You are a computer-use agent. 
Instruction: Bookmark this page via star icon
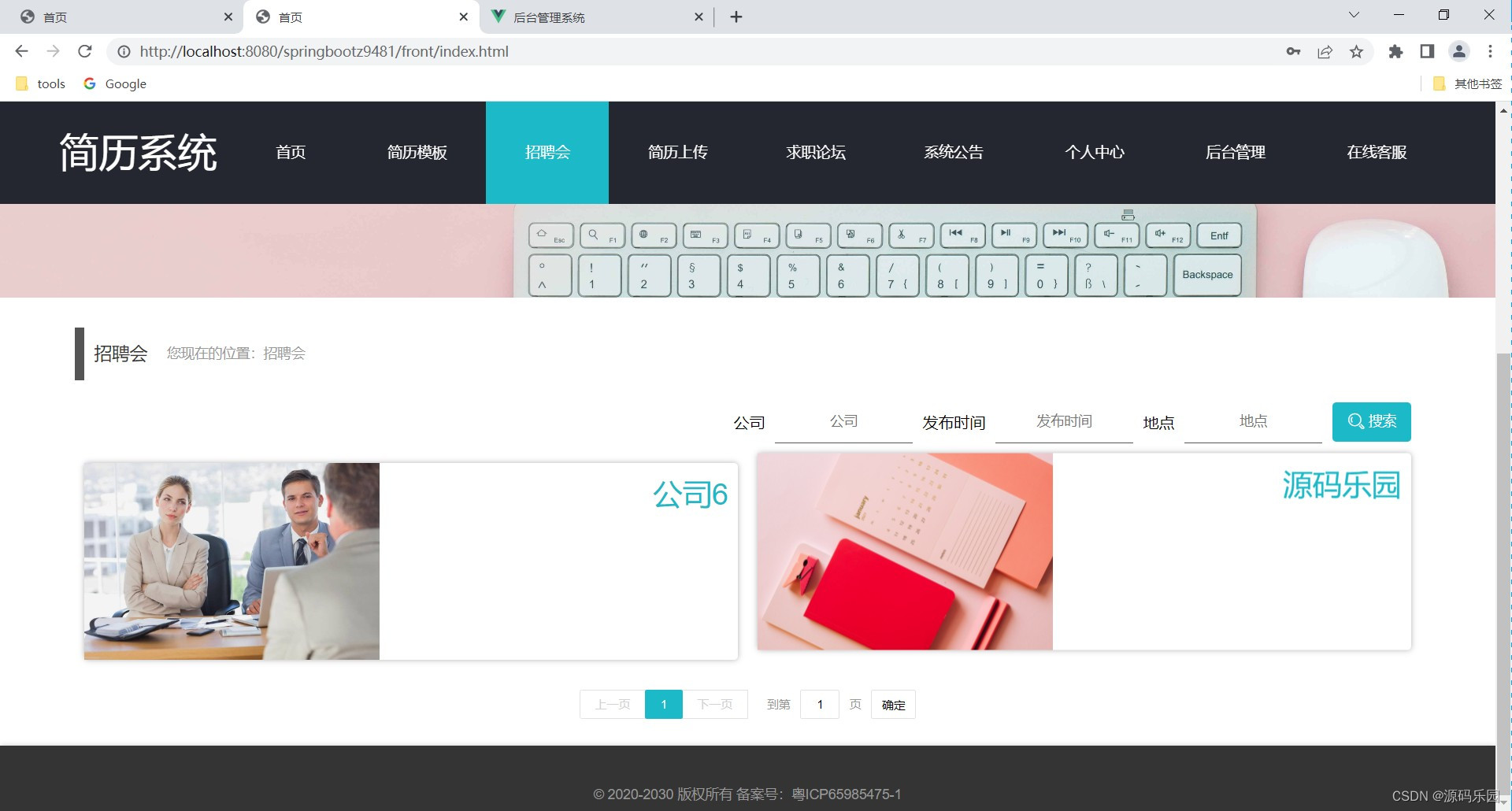click(x=1357, y=51)
